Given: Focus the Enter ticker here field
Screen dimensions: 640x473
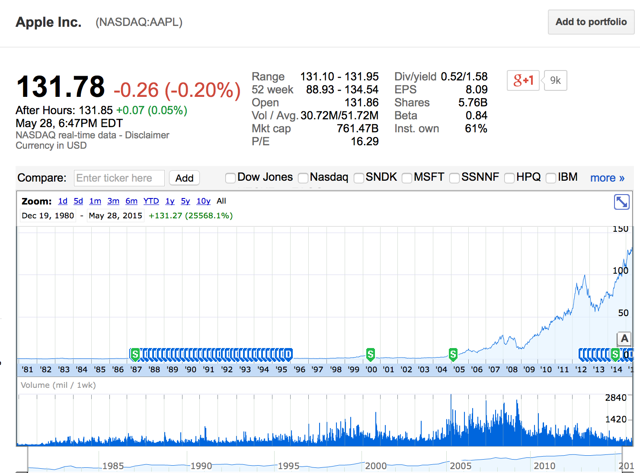Looking at the screenshot, I should (x=119, y=178).
